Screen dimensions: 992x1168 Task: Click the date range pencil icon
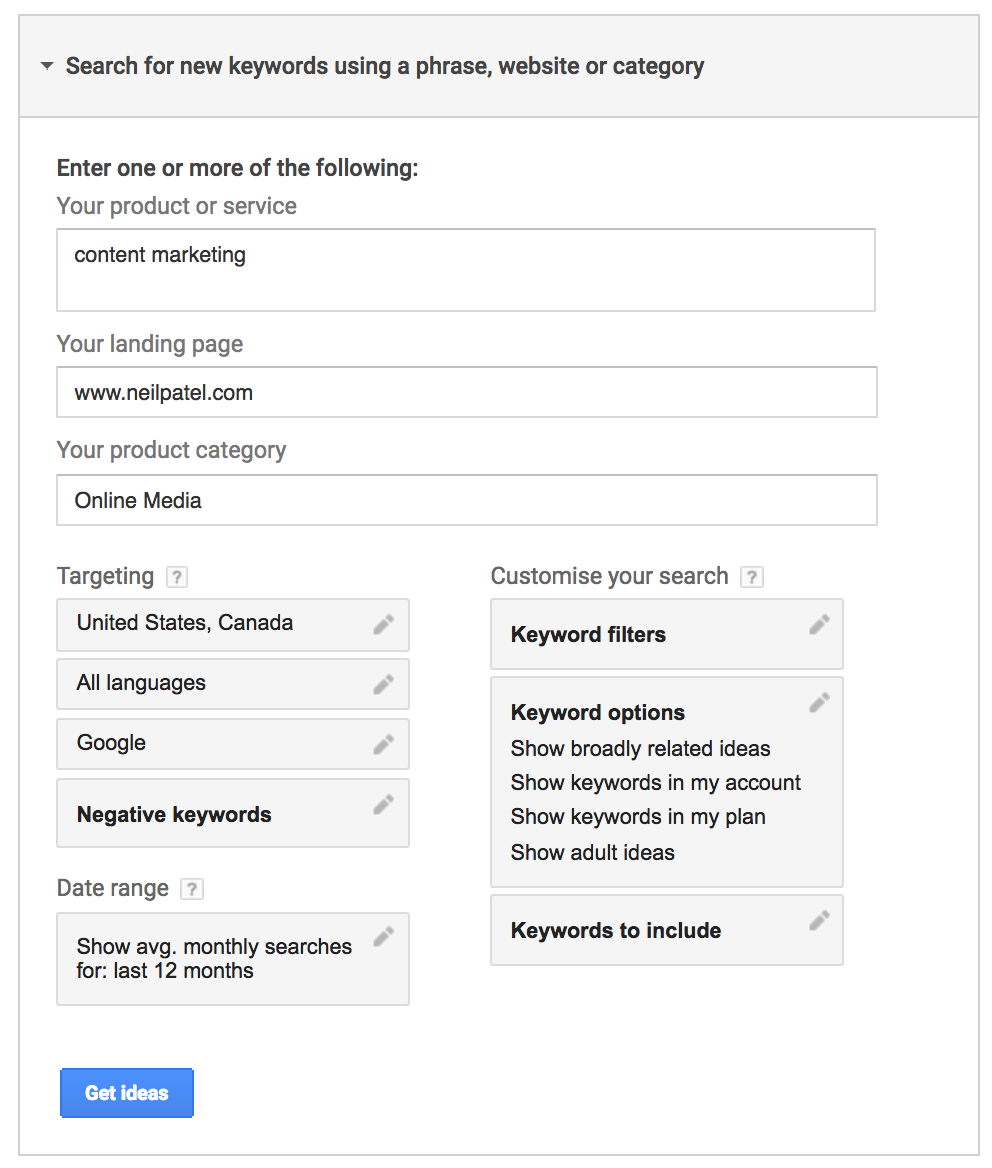pyautogui.click(x=383, y=937)
